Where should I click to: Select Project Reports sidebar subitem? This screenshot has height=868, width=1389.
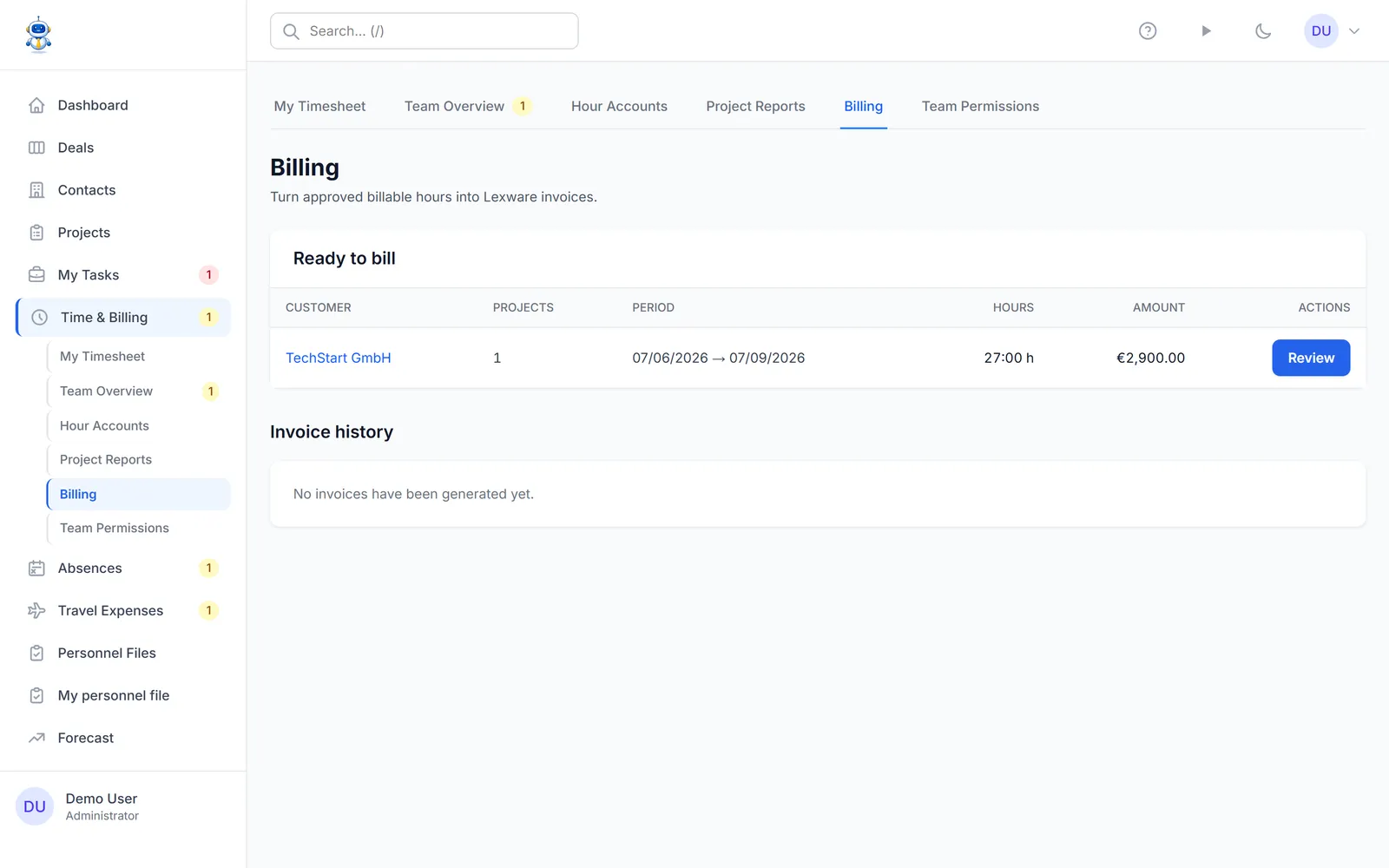139,460
